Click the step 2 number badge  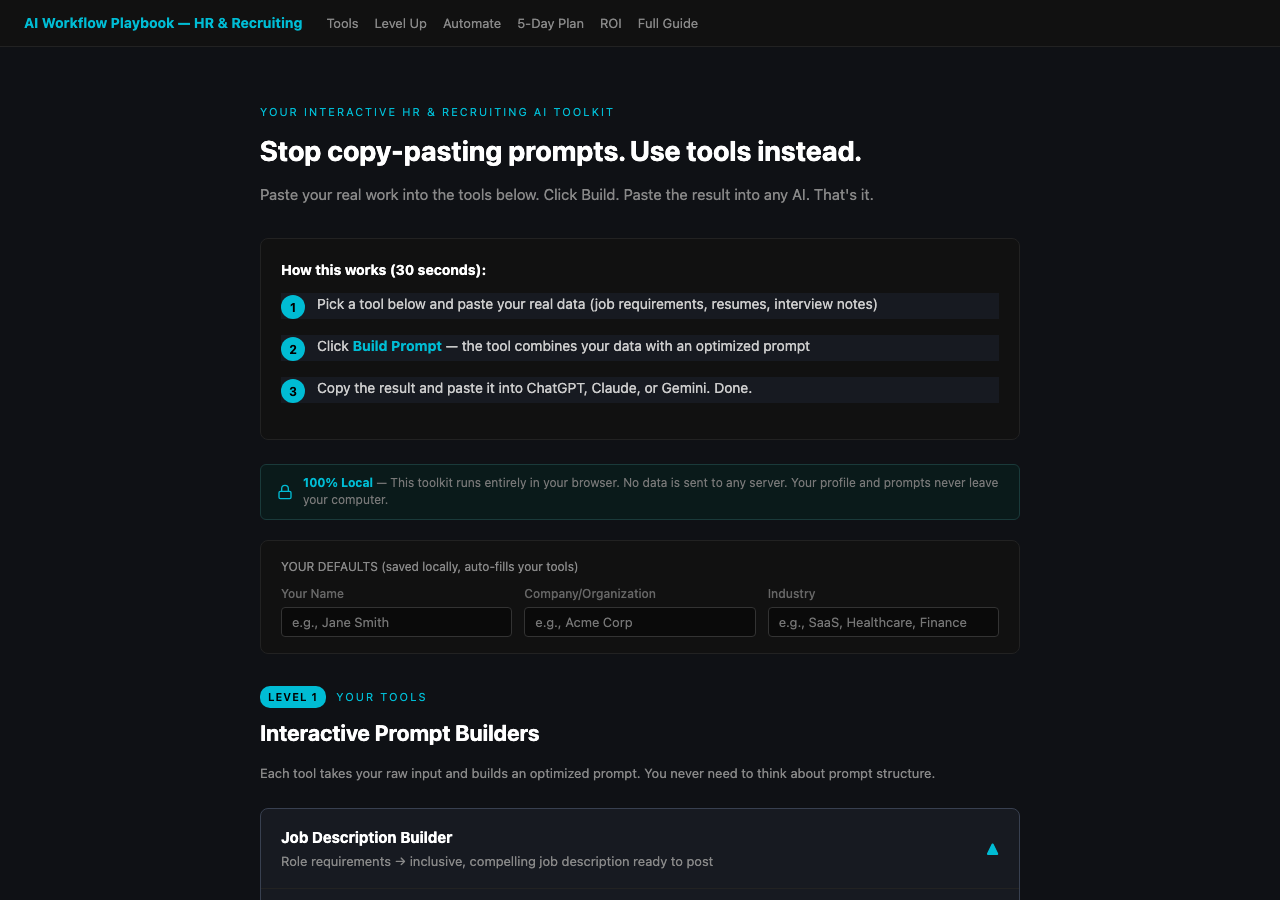coord(293,349)
